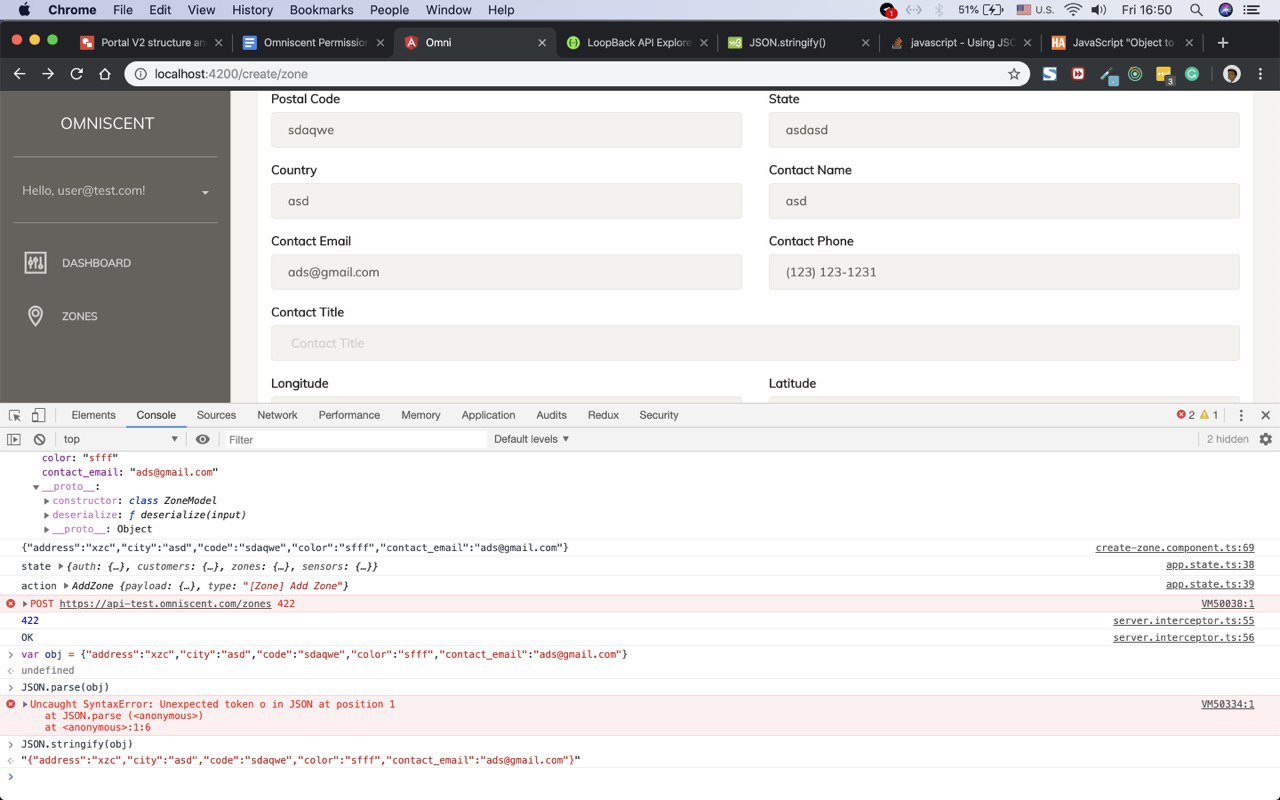Expand the POST 422 error entry
Viewport: 1280px width, 800px height.
coord(26,604)
